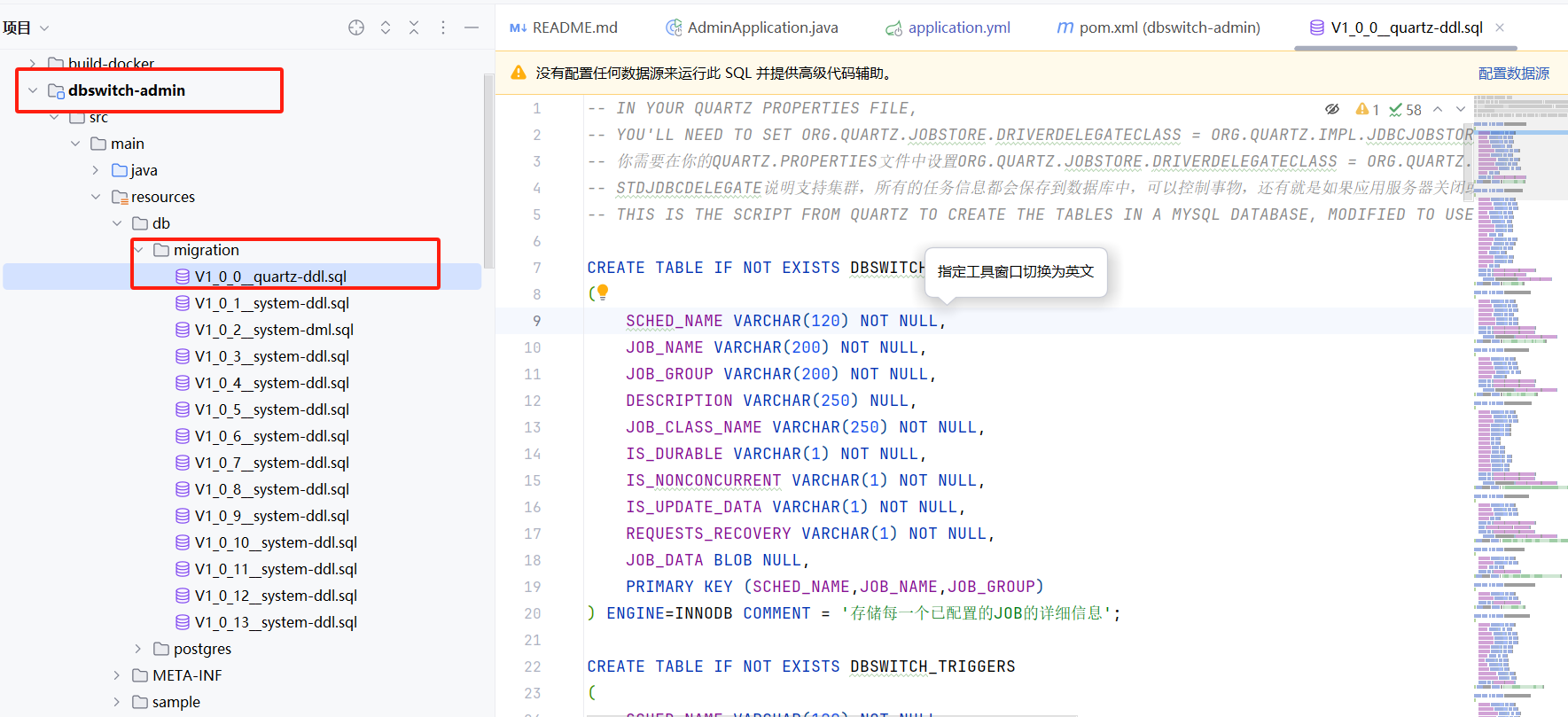The height and width of the screenshot is (717, 1568).
Task: Toggle the reader mode eye icon
Action: coord(1331,109)
